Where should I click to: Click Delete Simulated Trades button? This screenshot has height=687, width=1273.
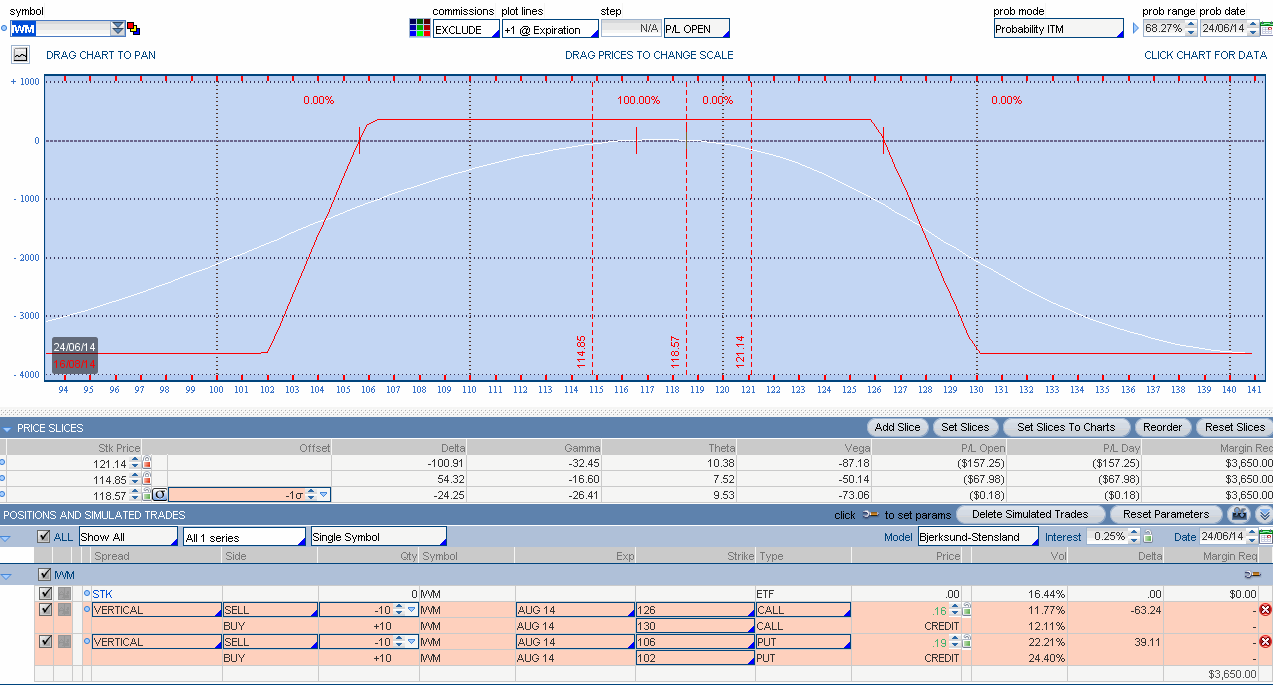pyautogui.click(x=1029, y=514)
